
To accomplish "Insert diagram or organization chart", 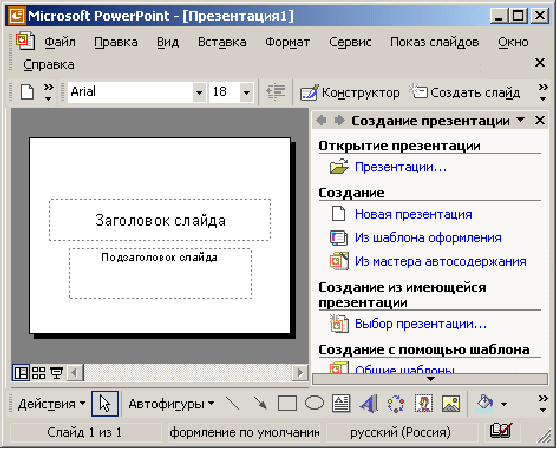I will [x=396, y=404].
